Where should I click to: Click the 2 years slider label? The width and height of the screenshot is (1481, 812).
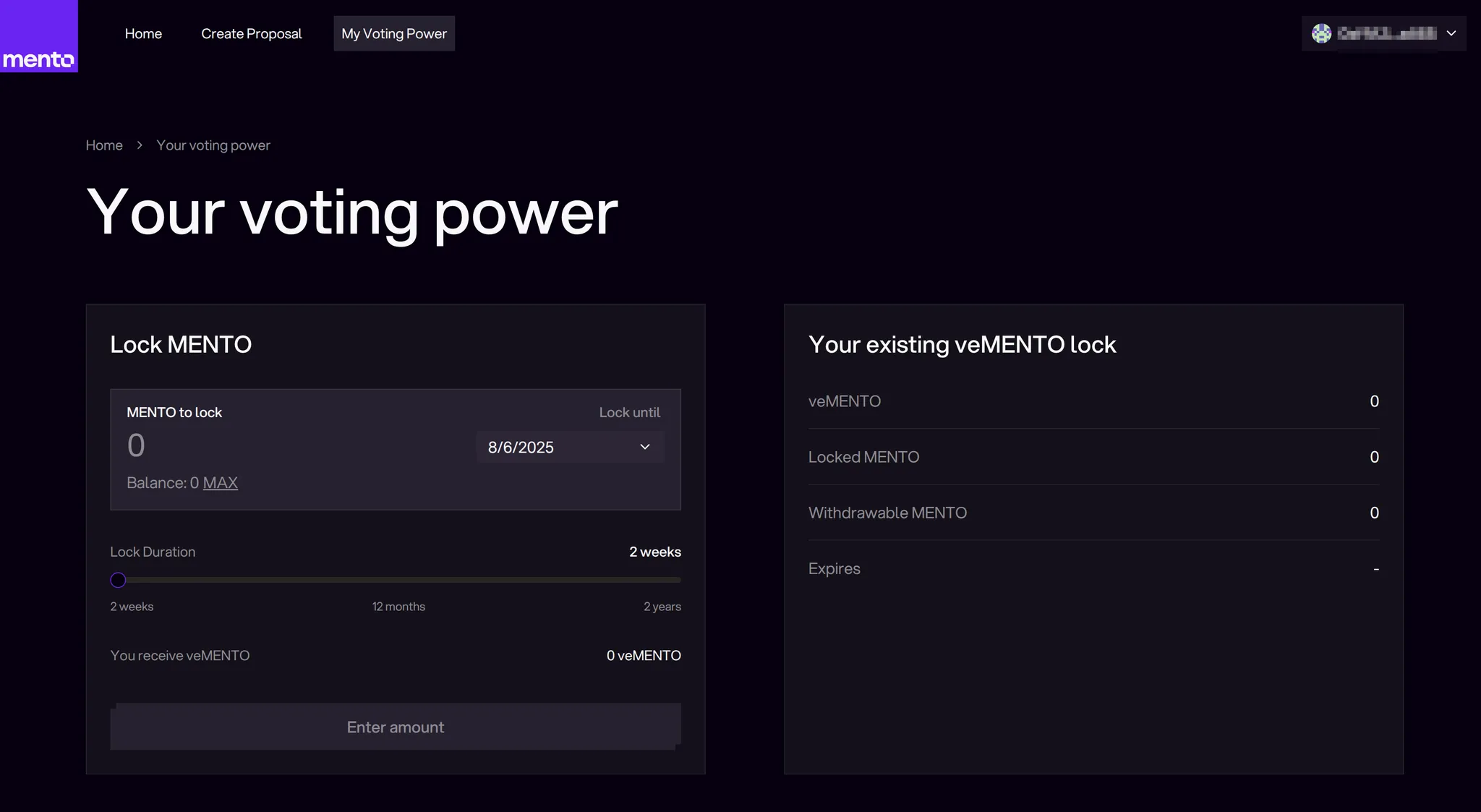coord(662,607)
